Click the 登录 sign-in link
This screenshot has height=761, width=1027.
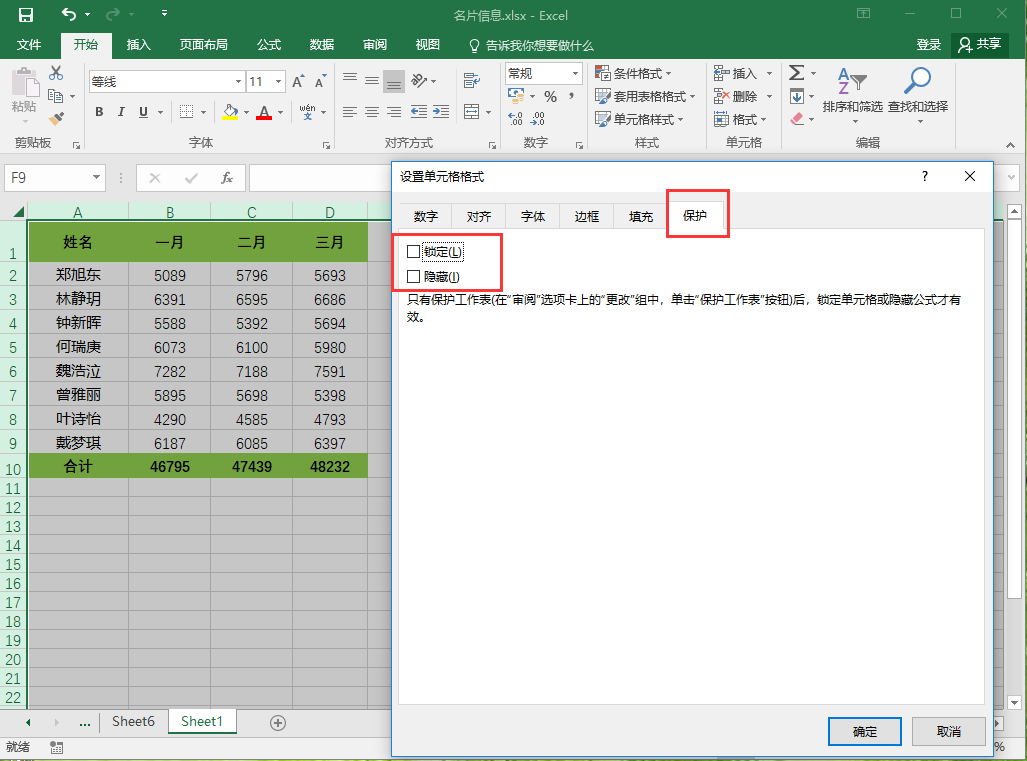pyautogui.click(x=928, y=45)
